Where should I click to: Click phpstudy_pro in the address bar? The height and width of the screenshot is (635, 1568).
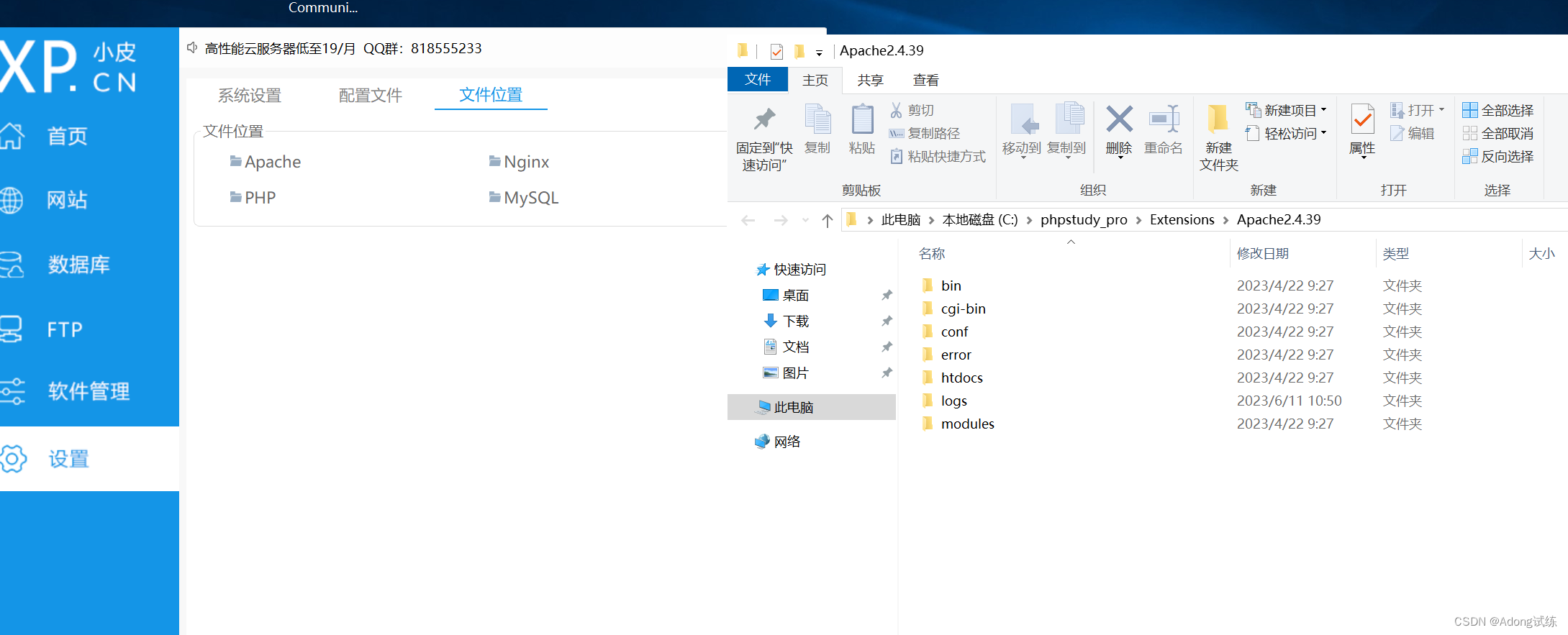[1084, 220]
